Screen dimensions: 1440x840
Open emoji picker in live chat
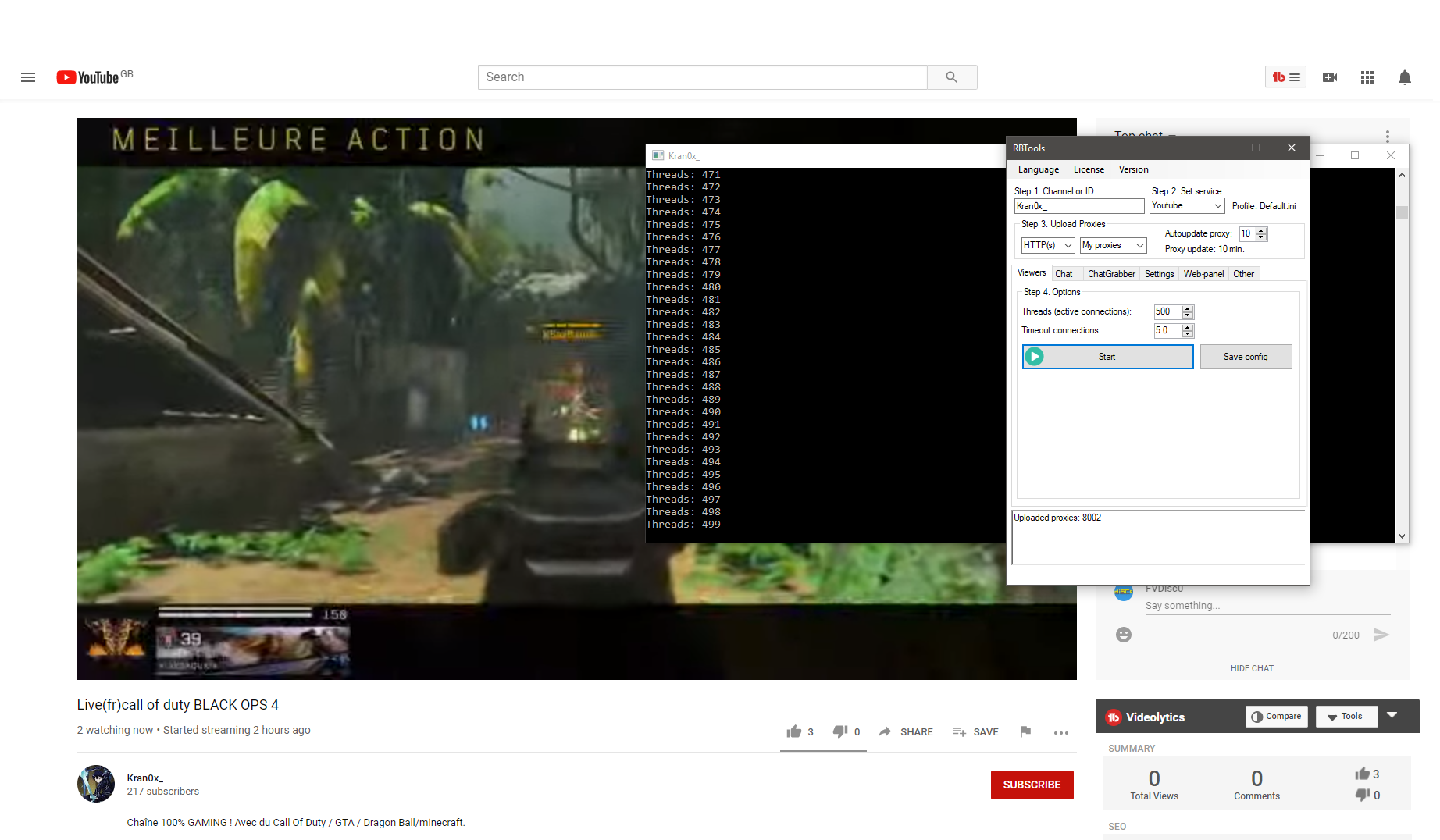point(1124,635)
